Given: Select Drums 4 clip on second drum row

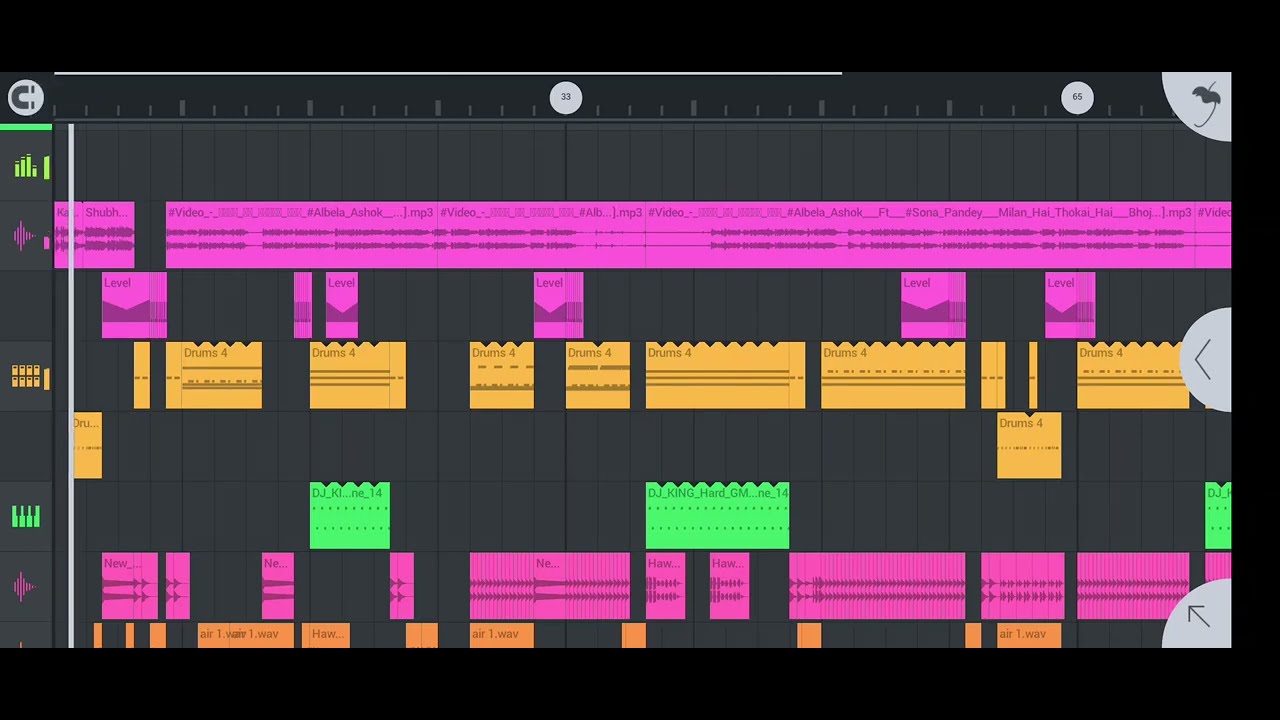Looking at the screenshot, I should 1029,445.
